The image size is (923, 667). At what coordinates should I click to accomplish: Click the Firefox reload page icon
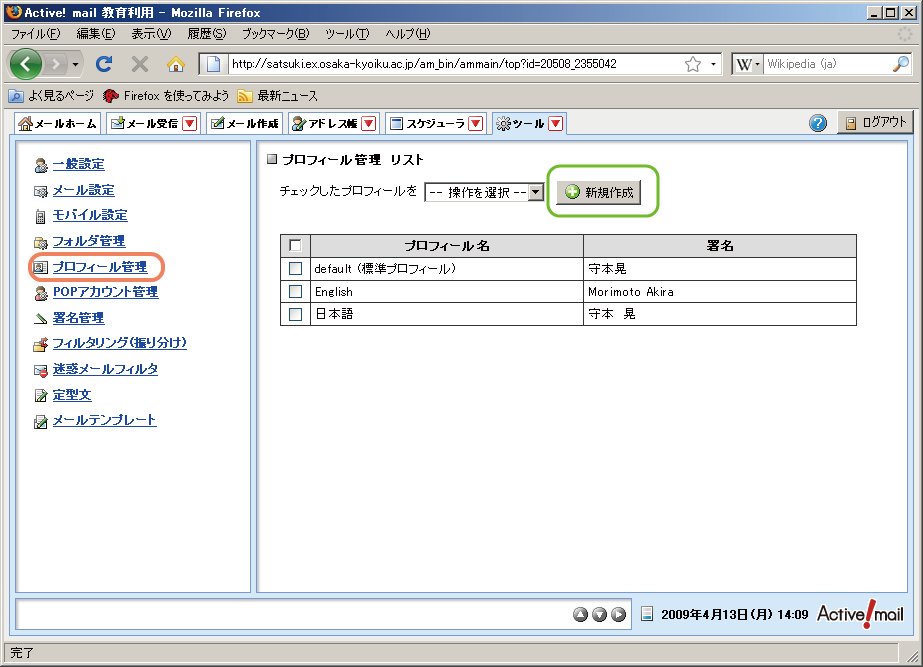click(103, 64)
